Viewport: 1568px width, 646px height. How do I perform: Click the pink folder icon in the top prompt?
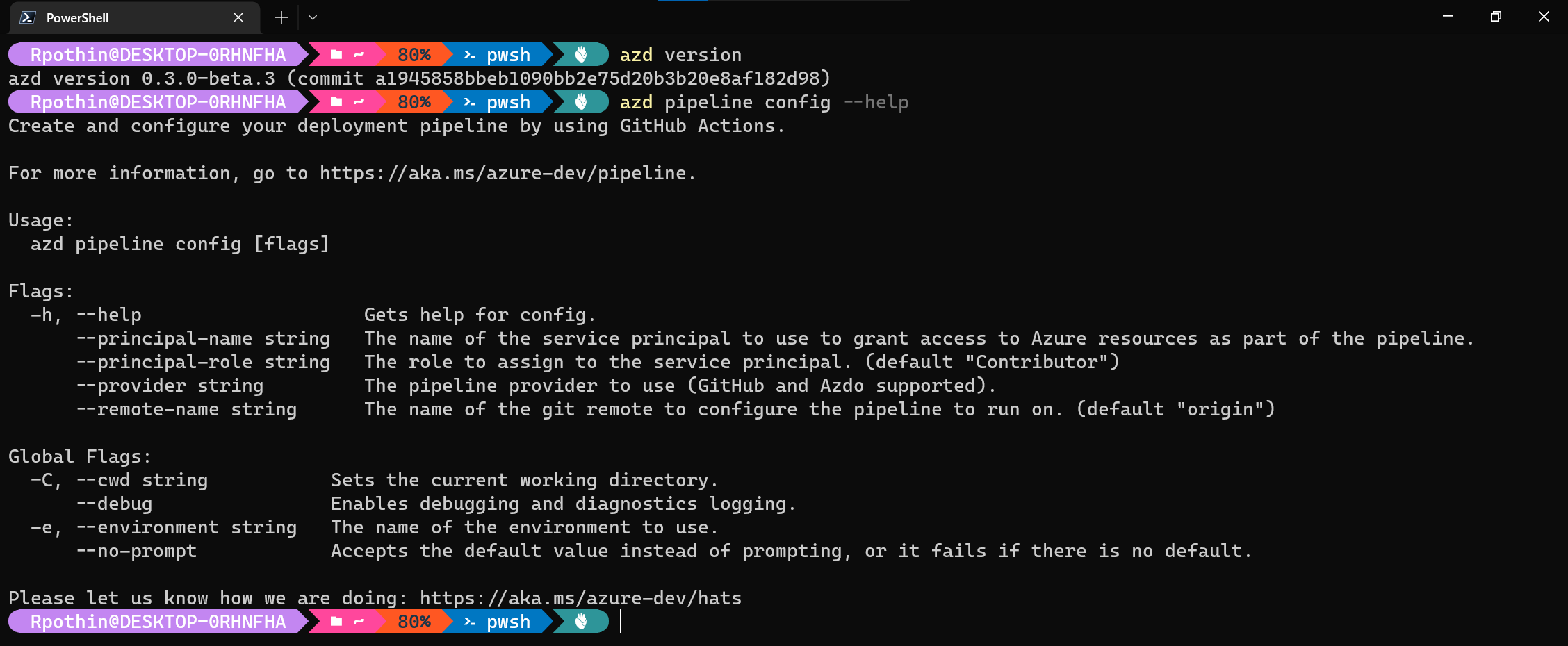tap(336, 54)
